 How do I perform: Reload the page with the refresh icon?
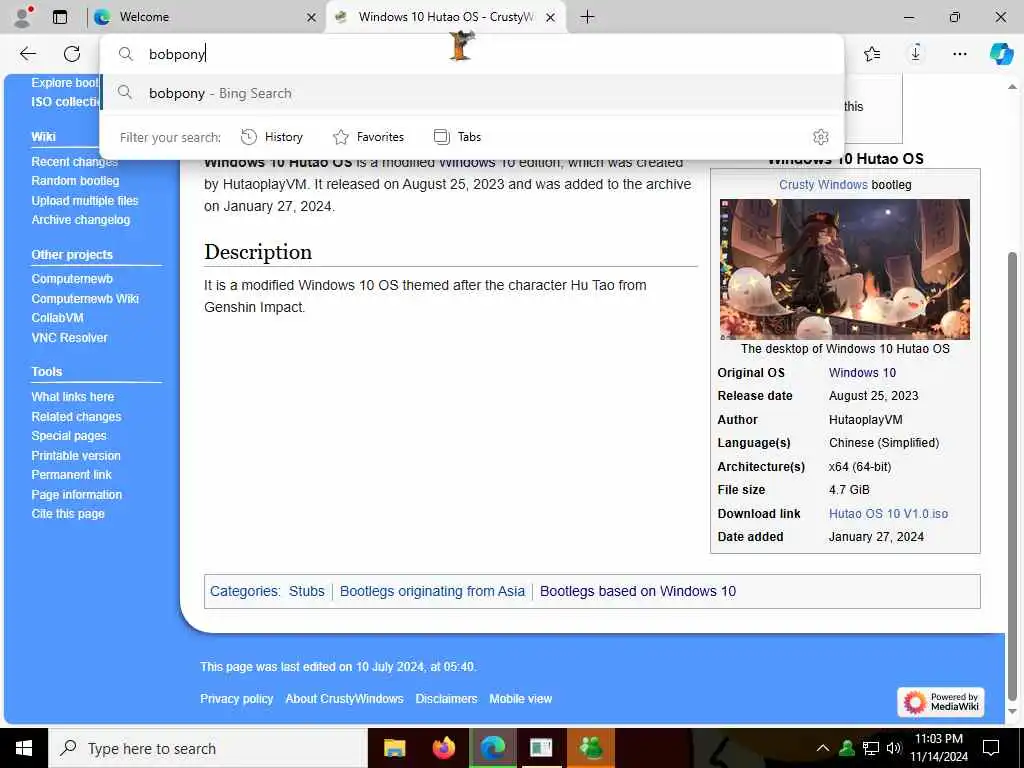tap(72, 54)
